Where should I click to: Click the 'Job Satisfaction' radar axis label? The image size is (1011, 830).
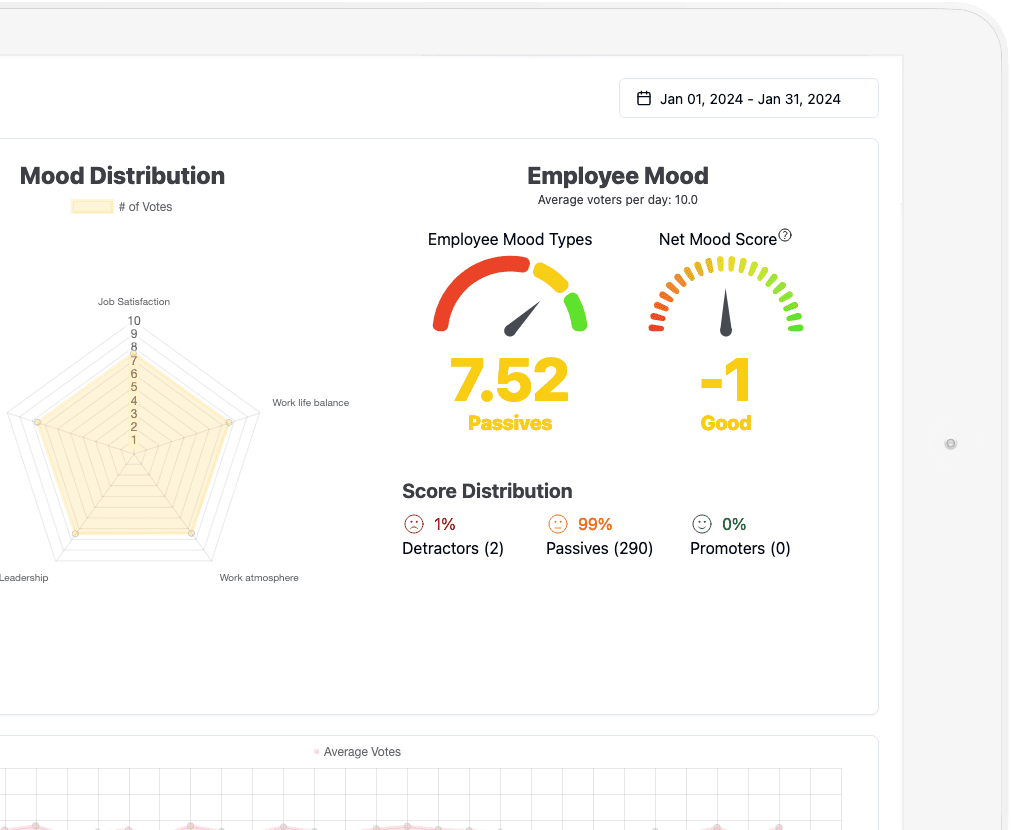coord(134,302)
